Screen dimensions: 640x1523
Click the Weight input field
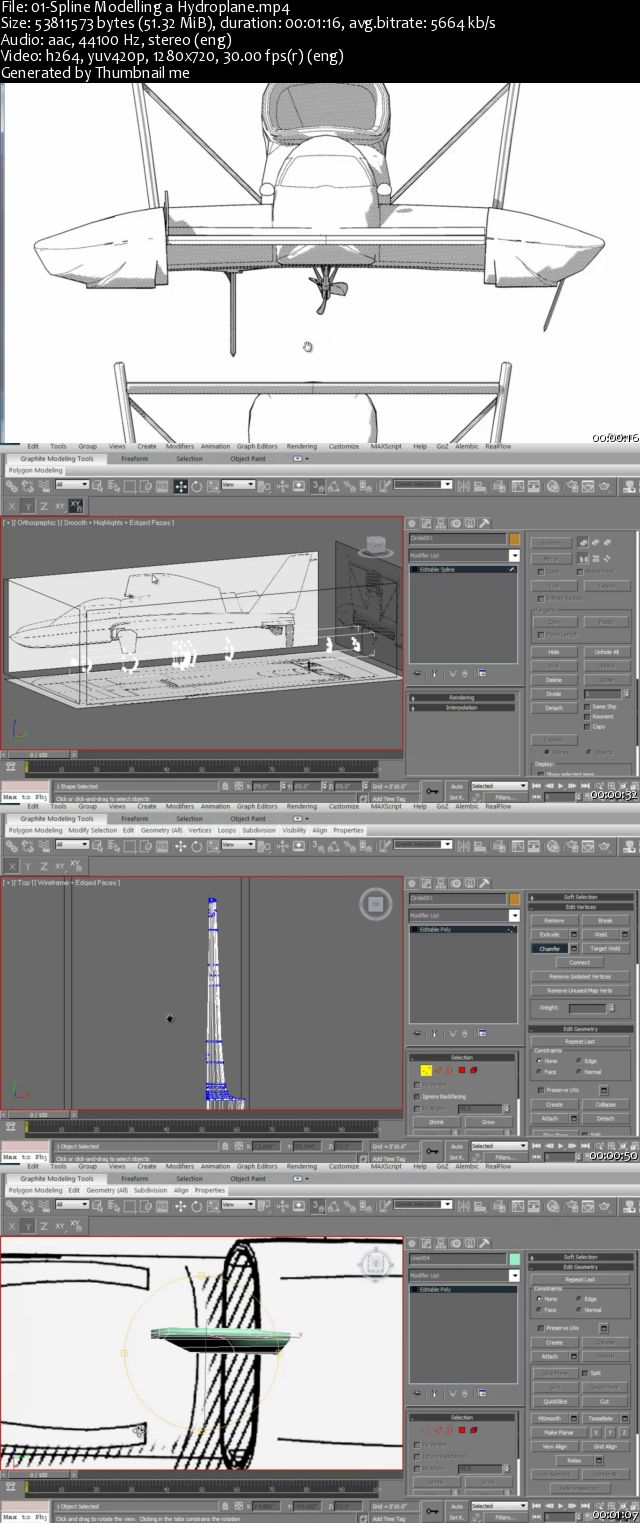(589, 1008)
